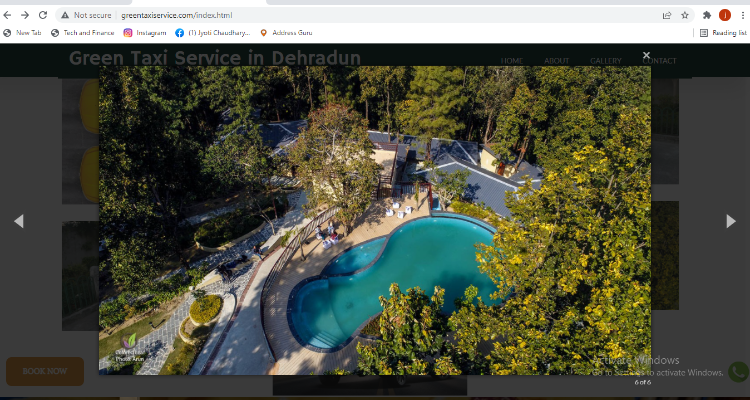
Task: Click the green phone call icon
Action: pyautogui.click(x=739, y=372)
